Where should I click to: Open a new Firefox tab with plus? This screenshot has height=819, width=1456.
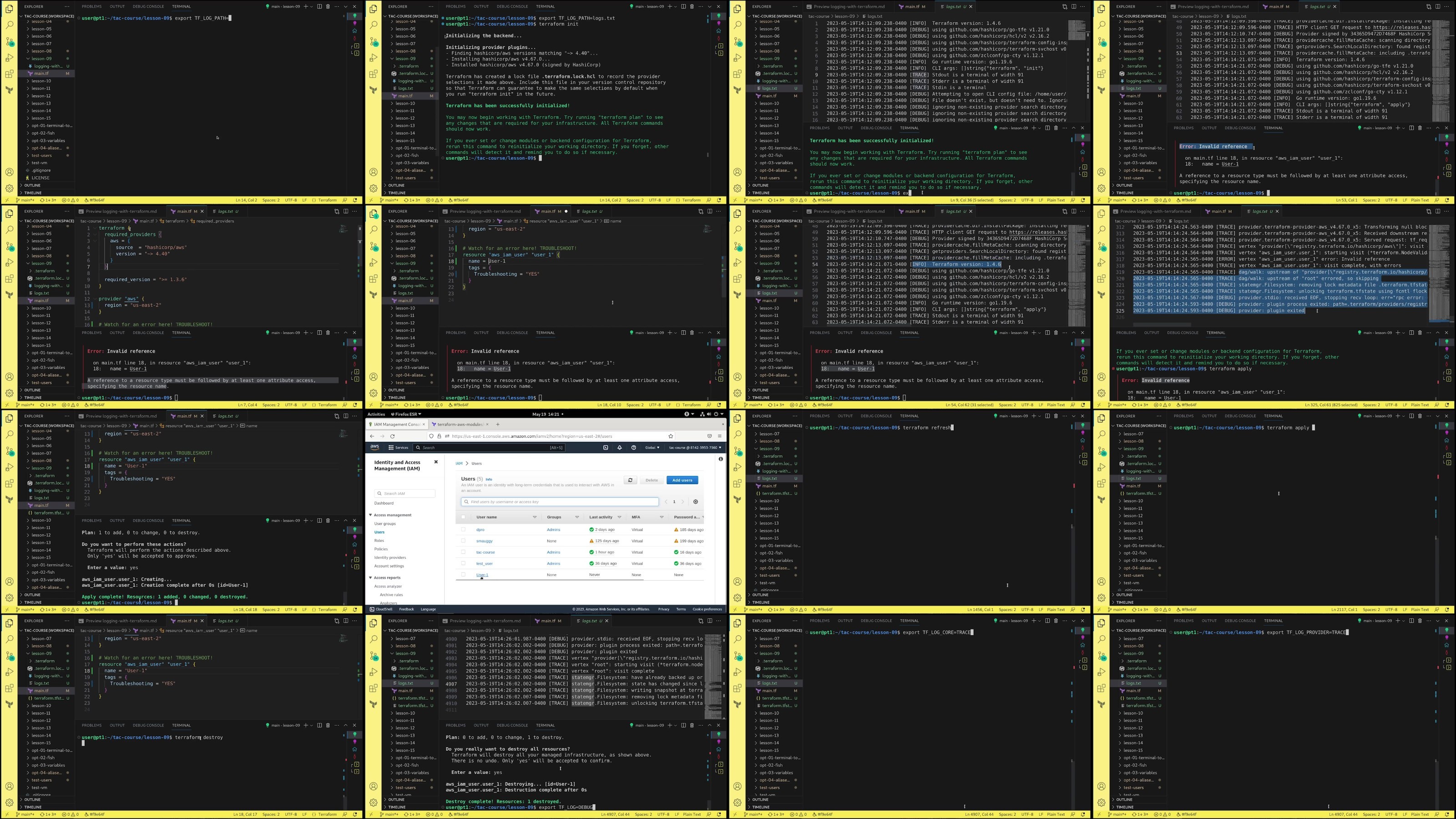point(497,424)
